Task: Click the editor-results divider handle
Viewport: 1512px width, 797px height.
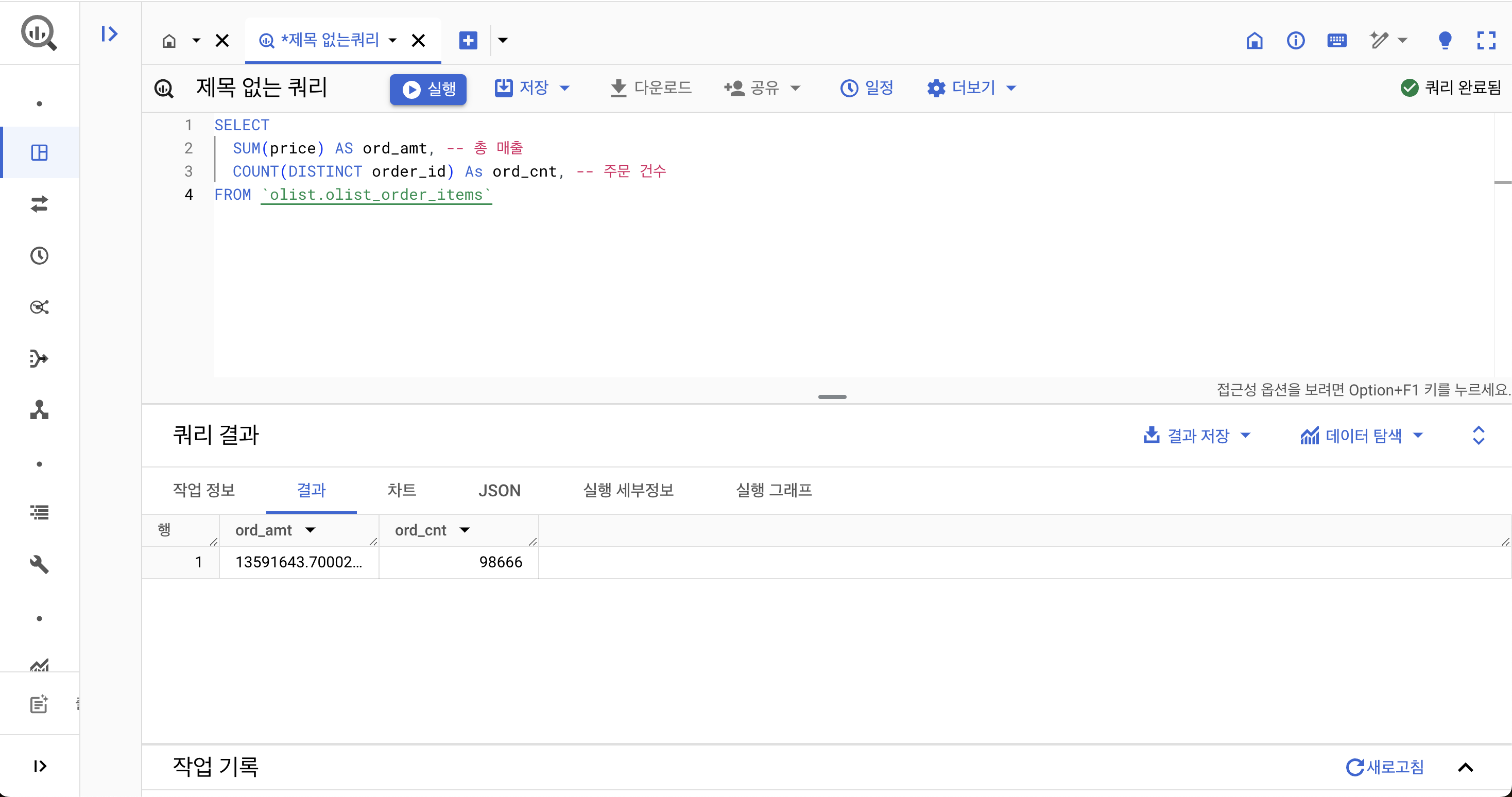Action: 832,397
